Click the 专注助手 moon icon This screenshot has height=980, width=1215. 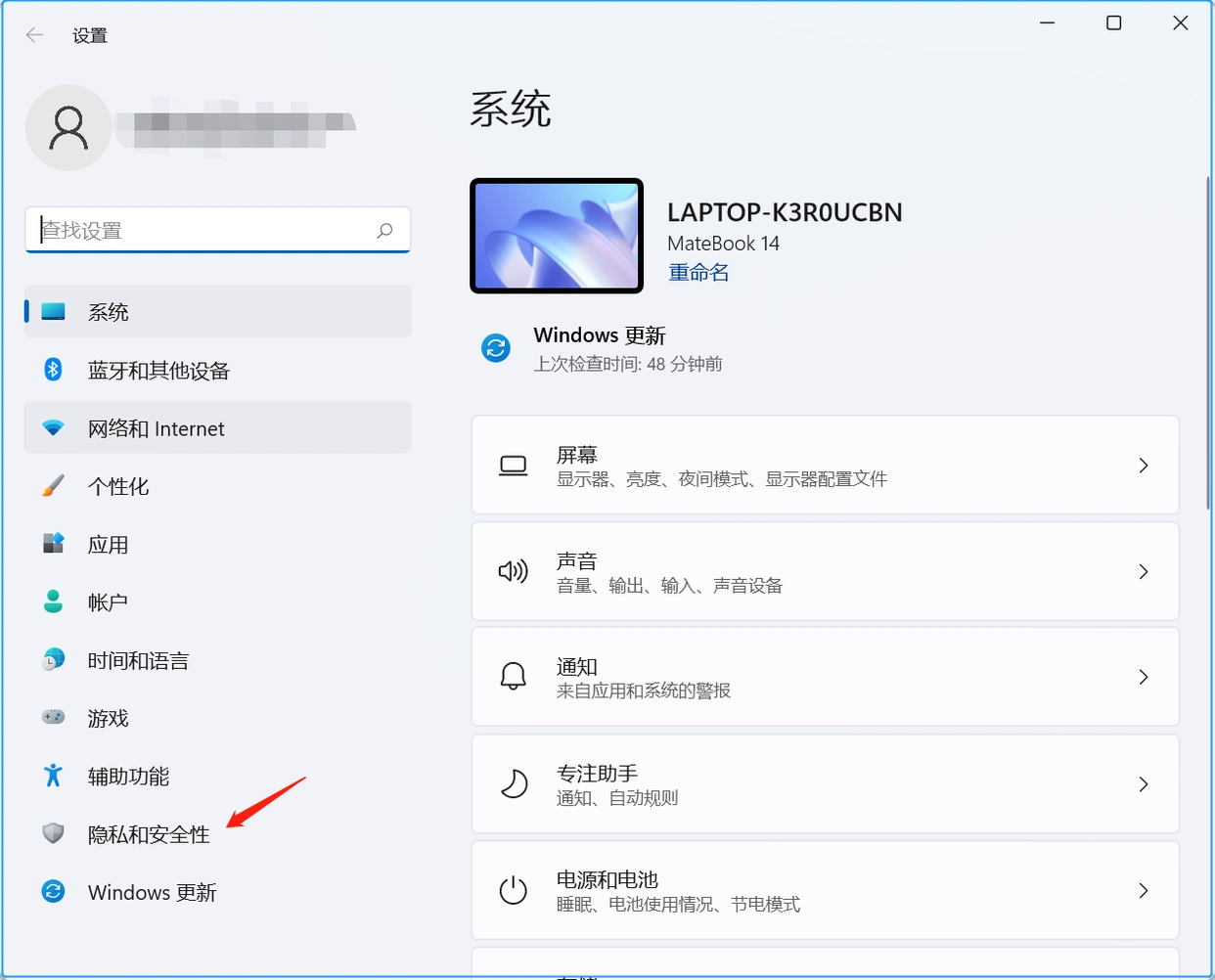click(x=513, y=783)
